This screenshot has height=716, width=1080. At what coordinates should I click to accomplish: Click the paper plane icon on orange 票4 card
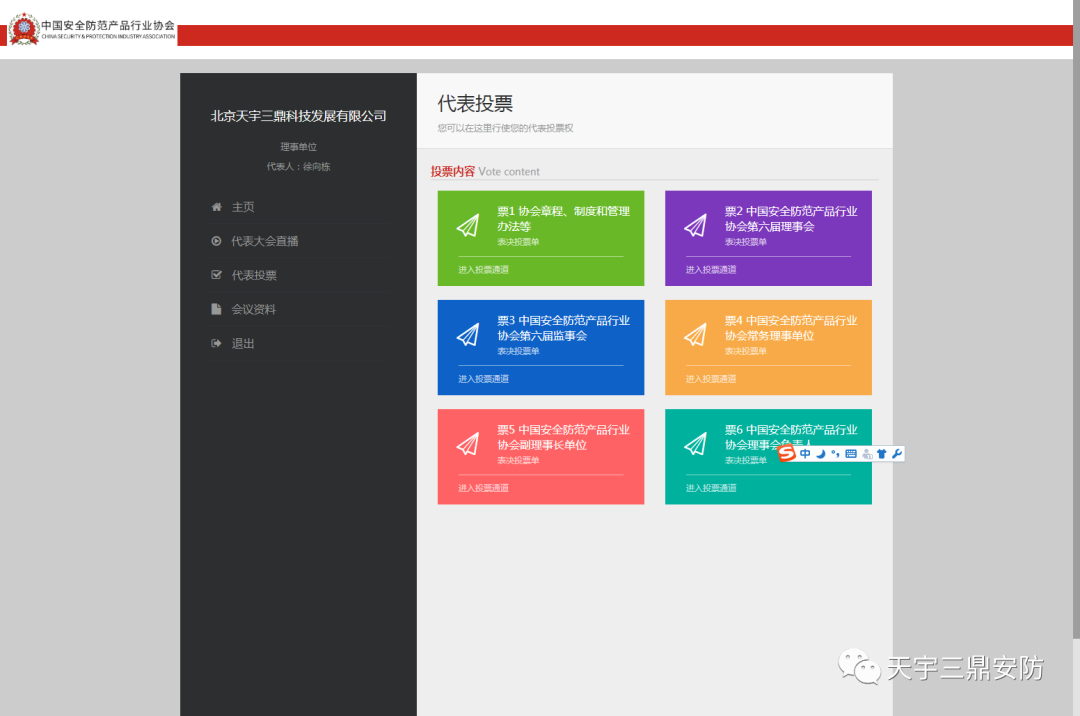point(695,335)
